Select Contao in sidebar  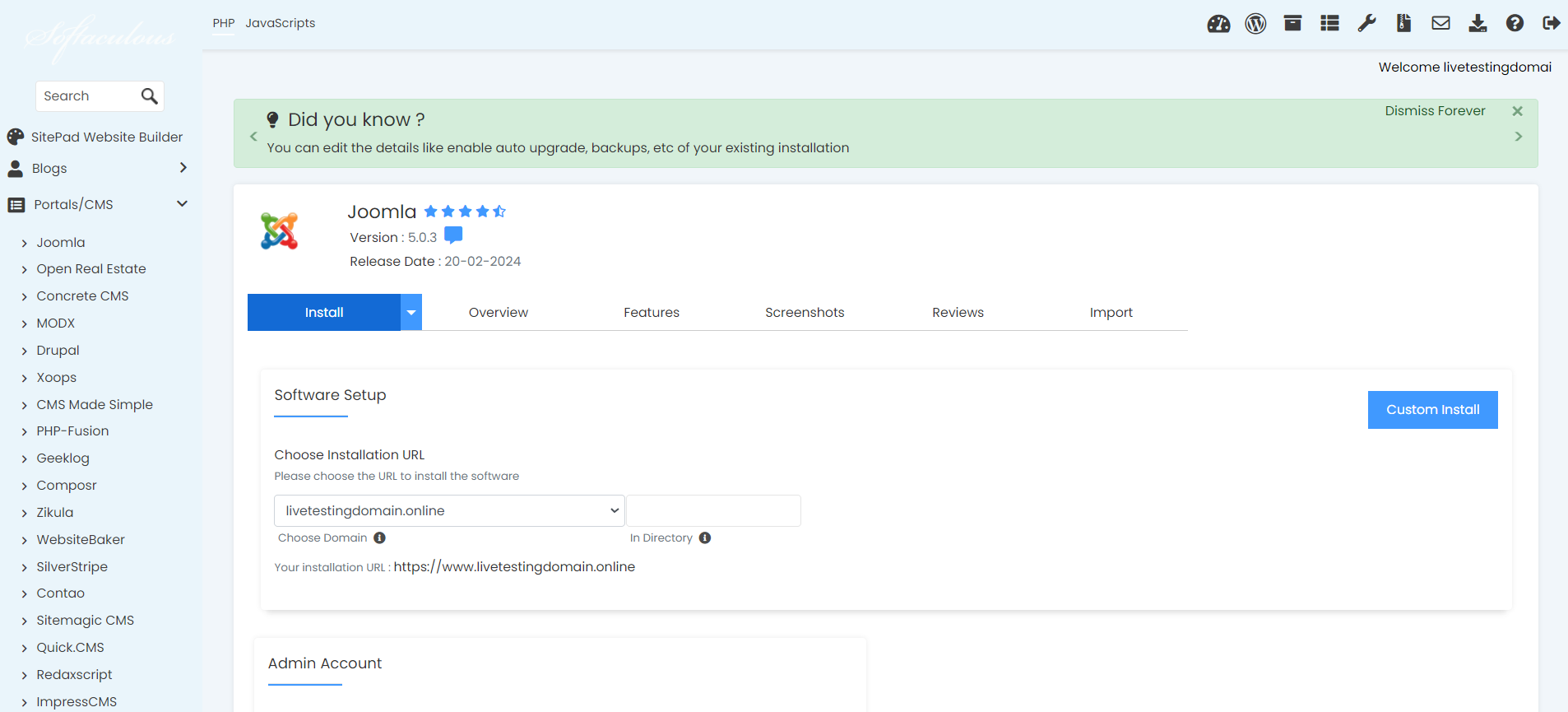coord(60,593)
